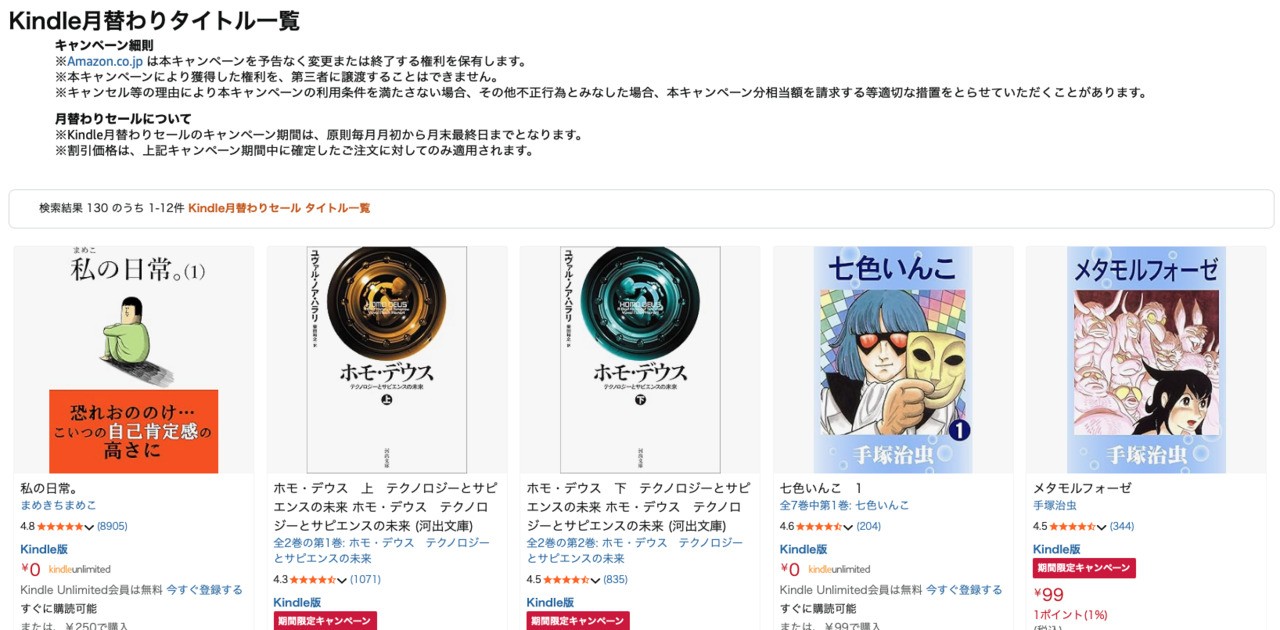Click the Amazon.co.jp link in campaign terms
1280x630 pixels.
[x=105, y=61]
